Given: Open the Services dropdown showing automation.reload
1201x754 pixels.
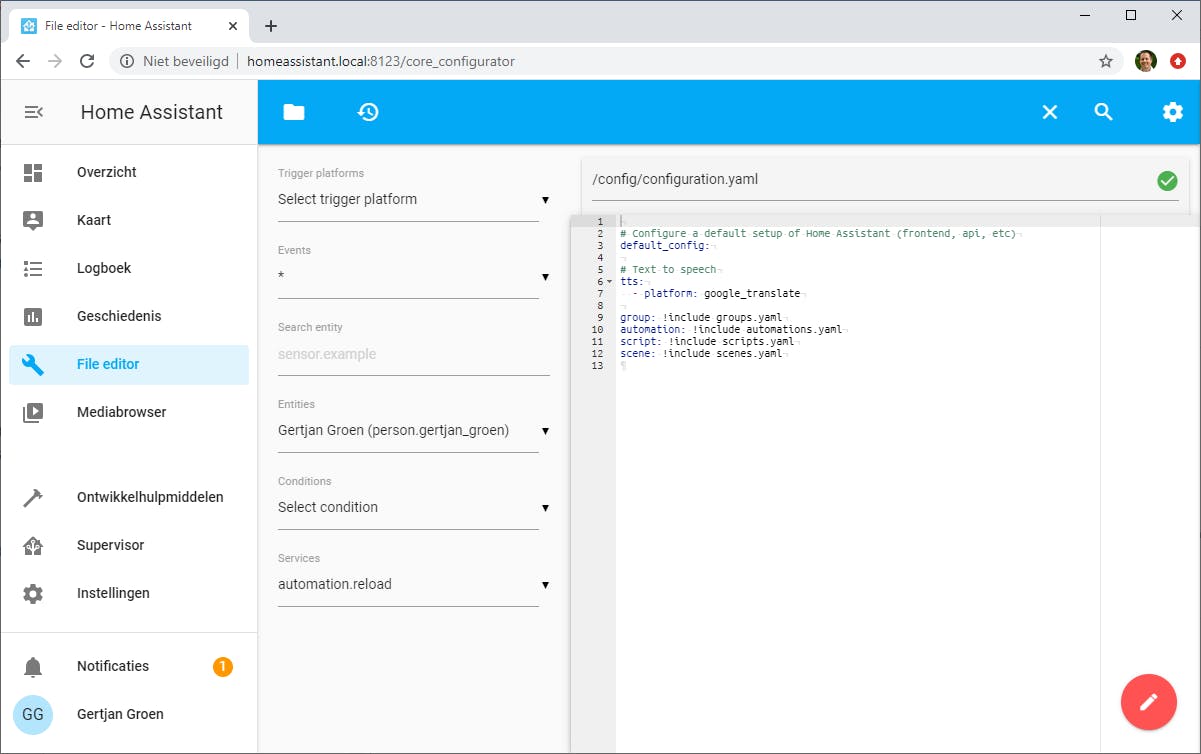Looking at the screenshot, I should point(408,585).
